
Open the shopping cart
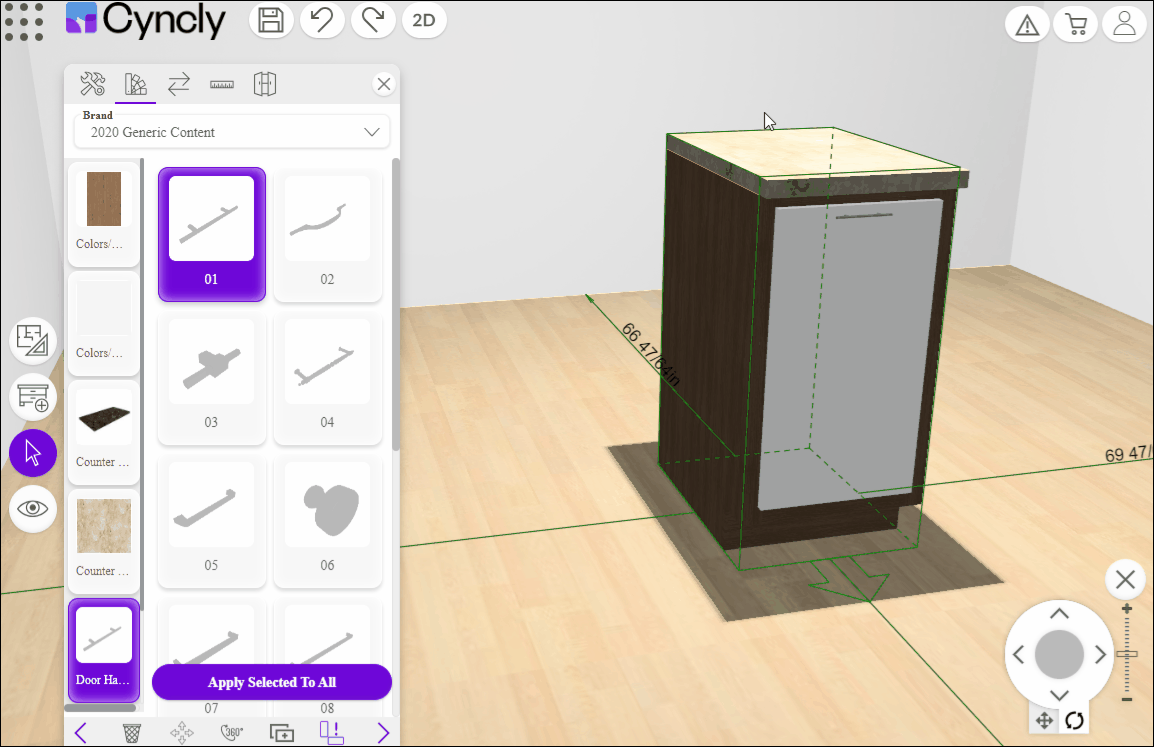click(x=1076, y=24)
